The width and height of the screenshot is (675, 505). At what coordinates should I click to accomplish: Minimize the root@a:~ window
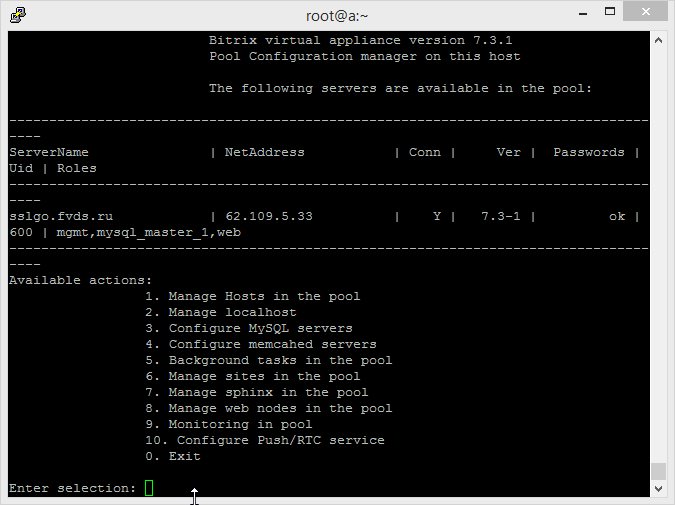click(x=583, y=14)
